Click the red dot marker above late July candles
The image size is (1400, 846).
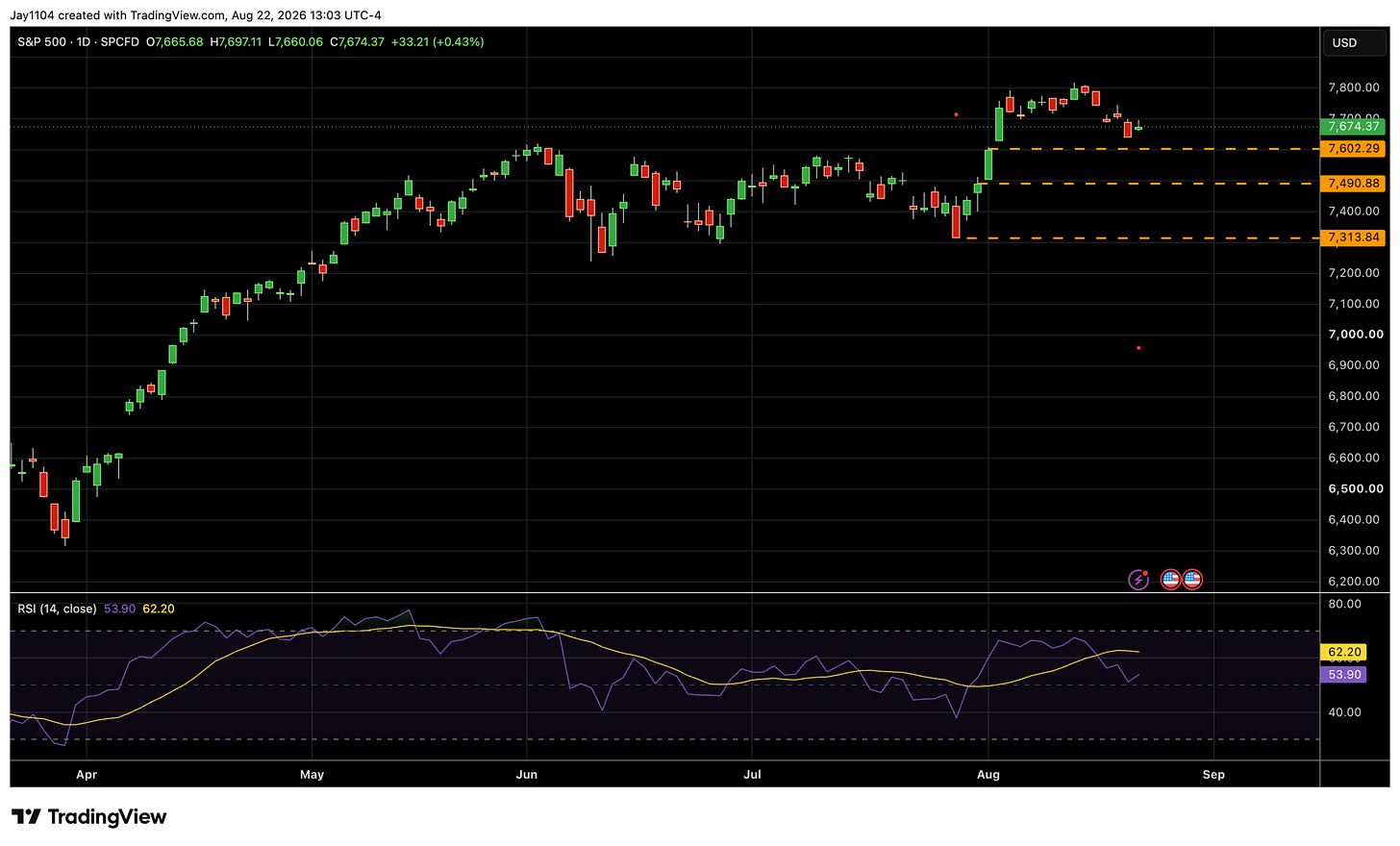tap(956, 114)
